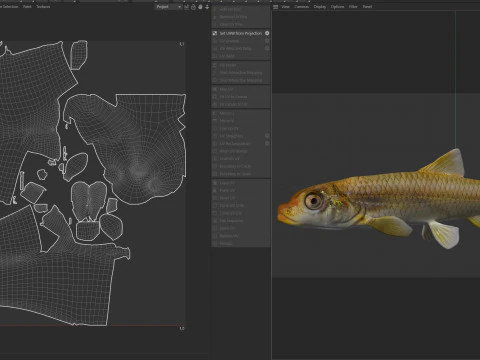The width and height of the screenshot is (480, 360).
Task: Open the viewport Cameras menu
Action: (x=301, y=7)
